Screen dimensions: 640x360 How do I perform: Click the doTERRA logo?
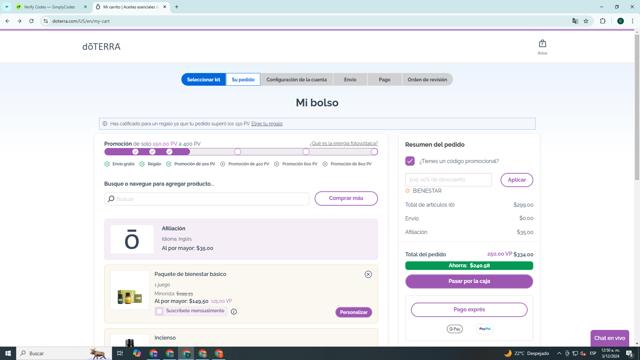pyautogui.click(x=101, y=47)
